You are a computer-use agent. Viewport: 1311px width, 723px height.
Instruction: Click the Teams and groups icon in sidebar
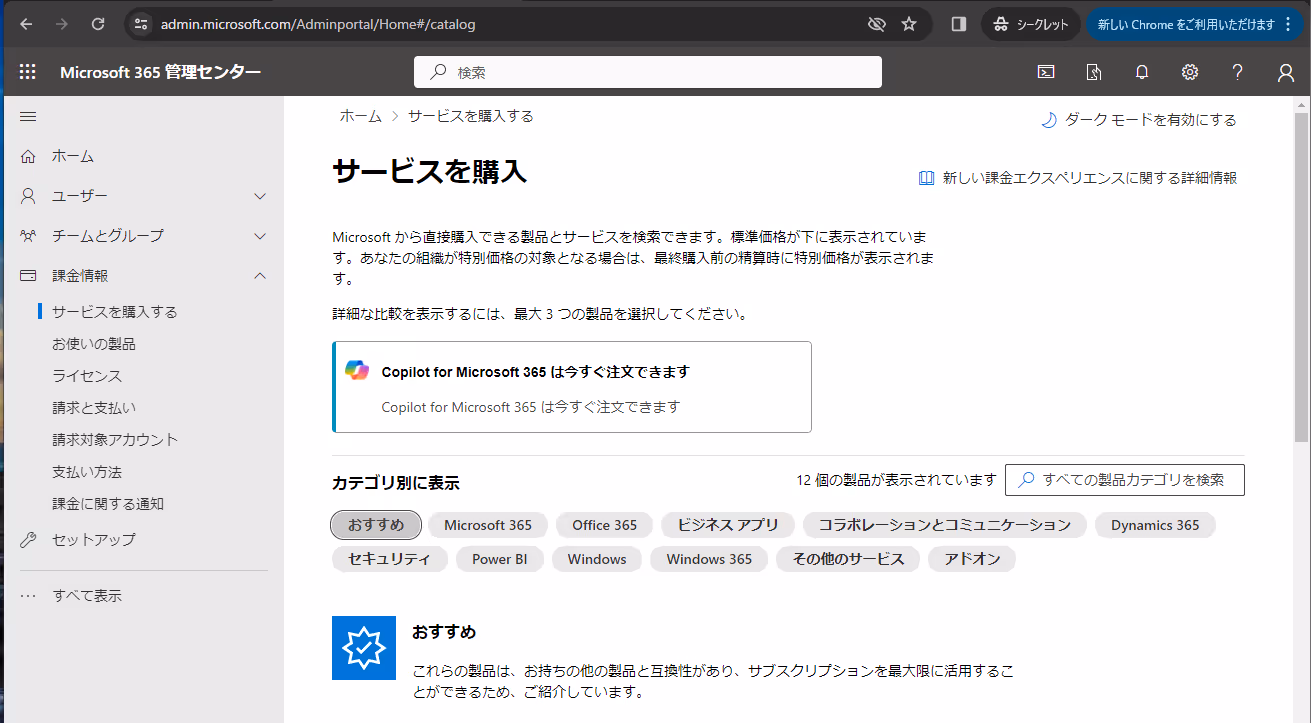(x=28, y=236)
